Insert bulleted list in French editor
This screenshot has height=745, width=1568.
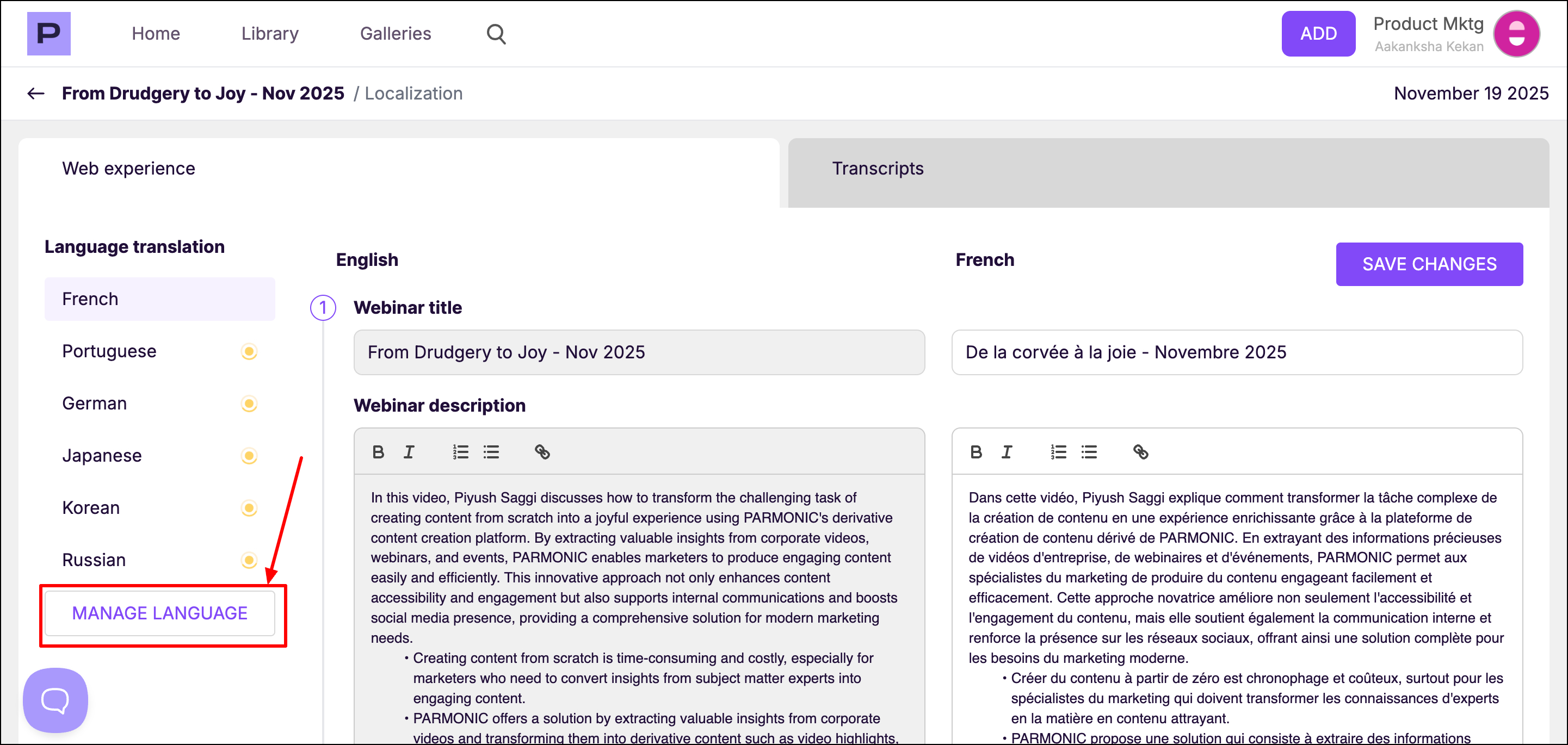pyautogui.click(x=1089, y=452)
